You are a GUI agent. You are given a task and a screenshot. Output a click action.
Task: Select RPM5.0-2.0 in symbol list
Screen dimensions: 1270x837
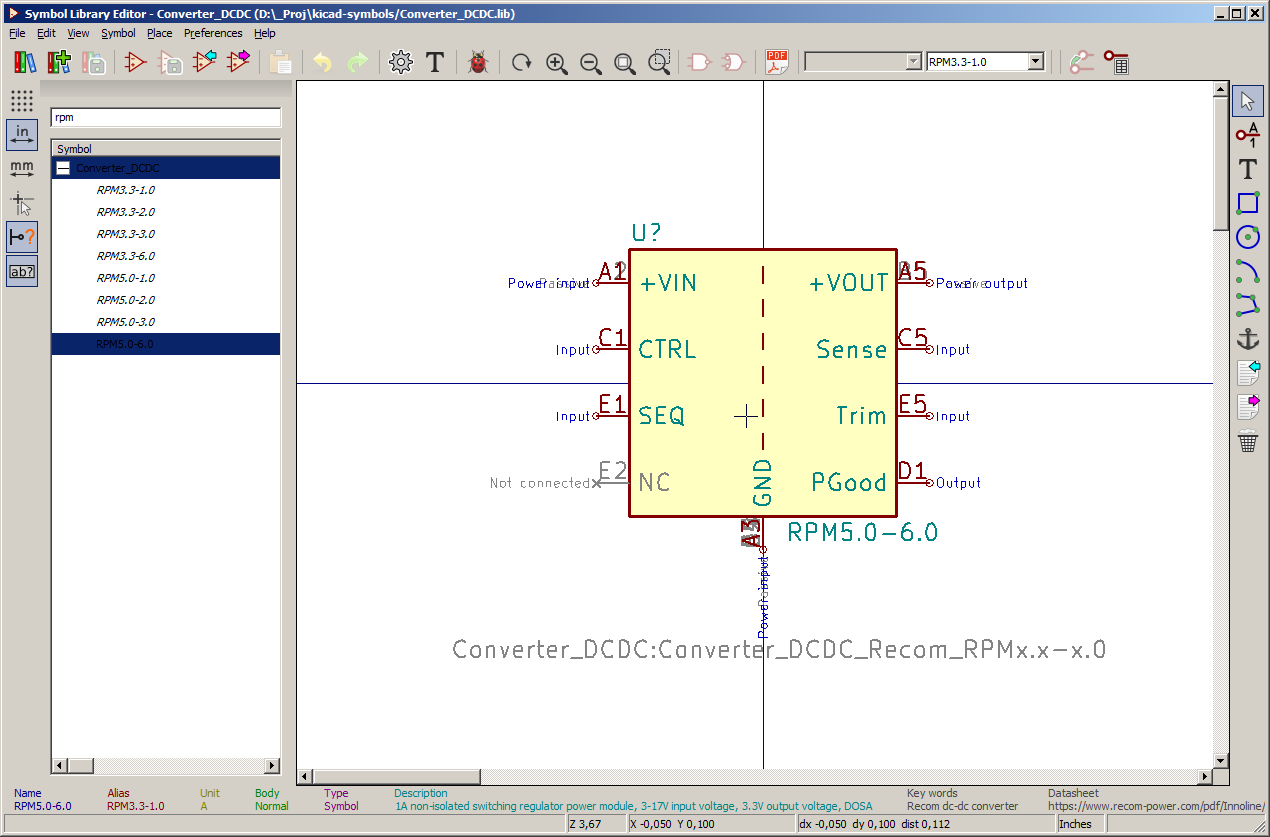126,300
